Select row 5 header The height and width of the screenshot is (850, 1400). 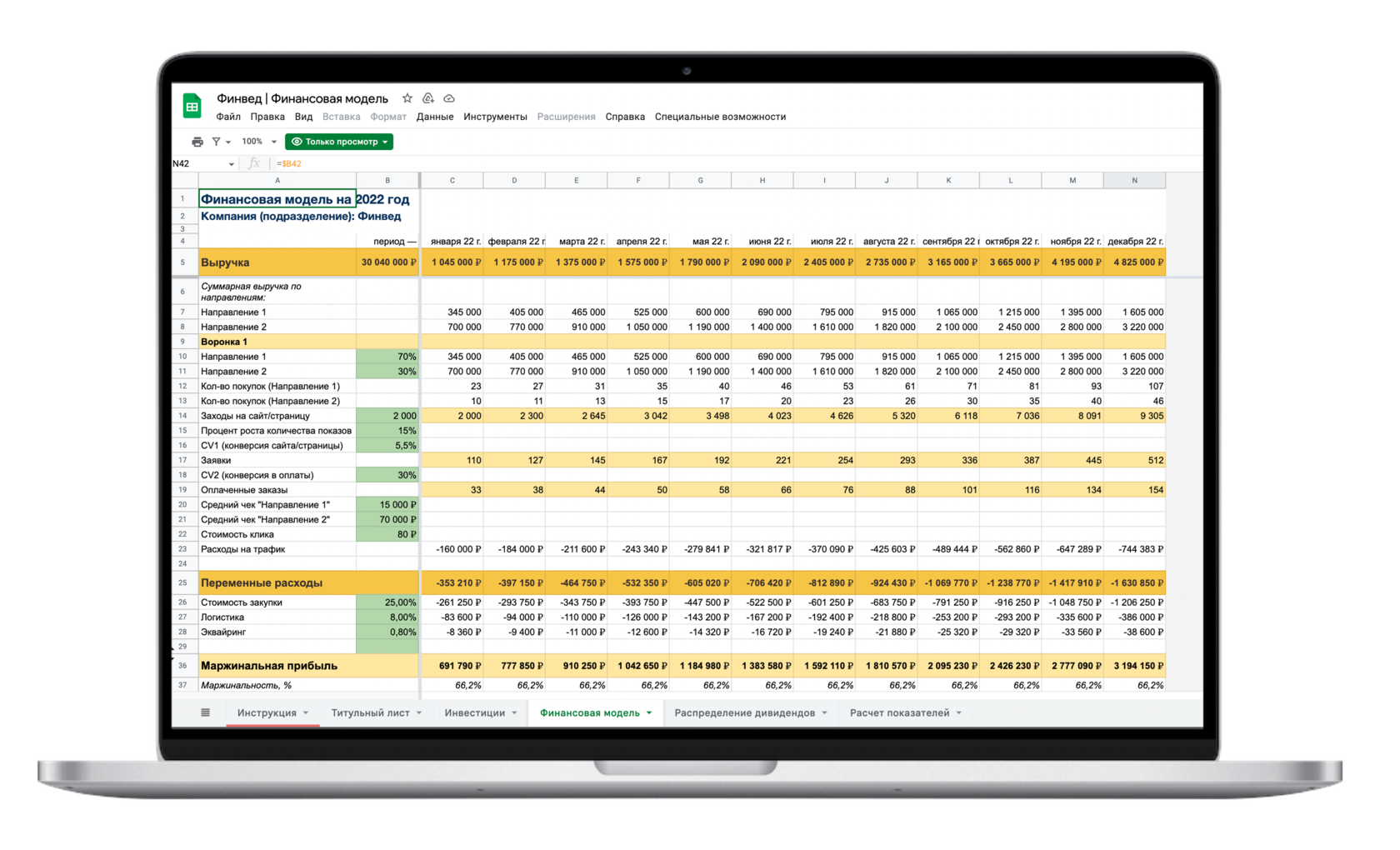click(x=183, y=262)
